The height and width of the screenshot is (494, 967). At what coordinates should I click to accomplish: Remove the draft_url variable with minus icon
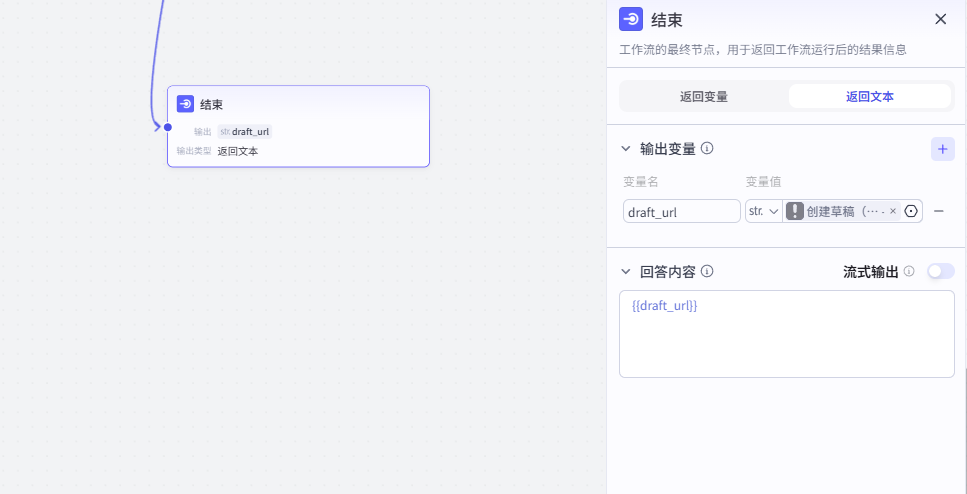tap(939, 211)
